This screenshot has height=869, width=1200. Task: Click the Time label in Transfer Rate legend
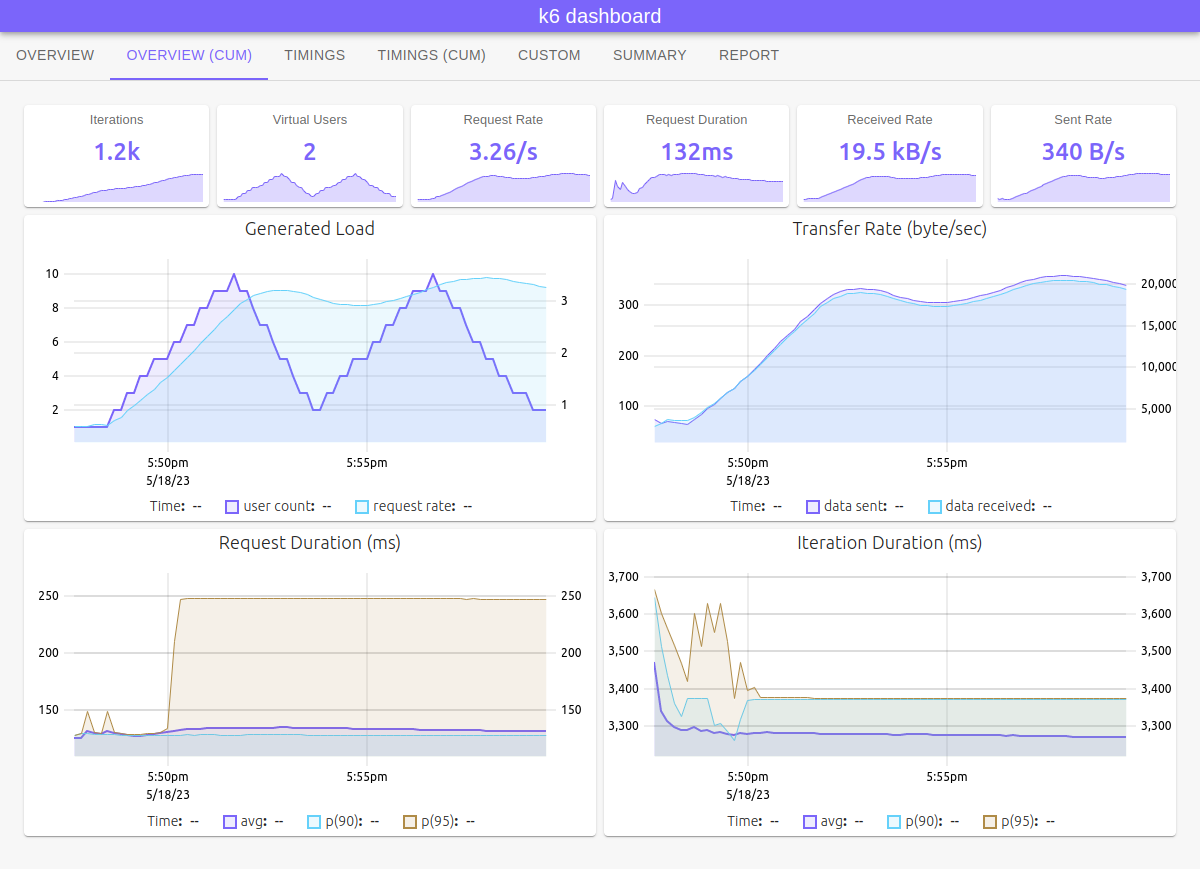point(748,507)
